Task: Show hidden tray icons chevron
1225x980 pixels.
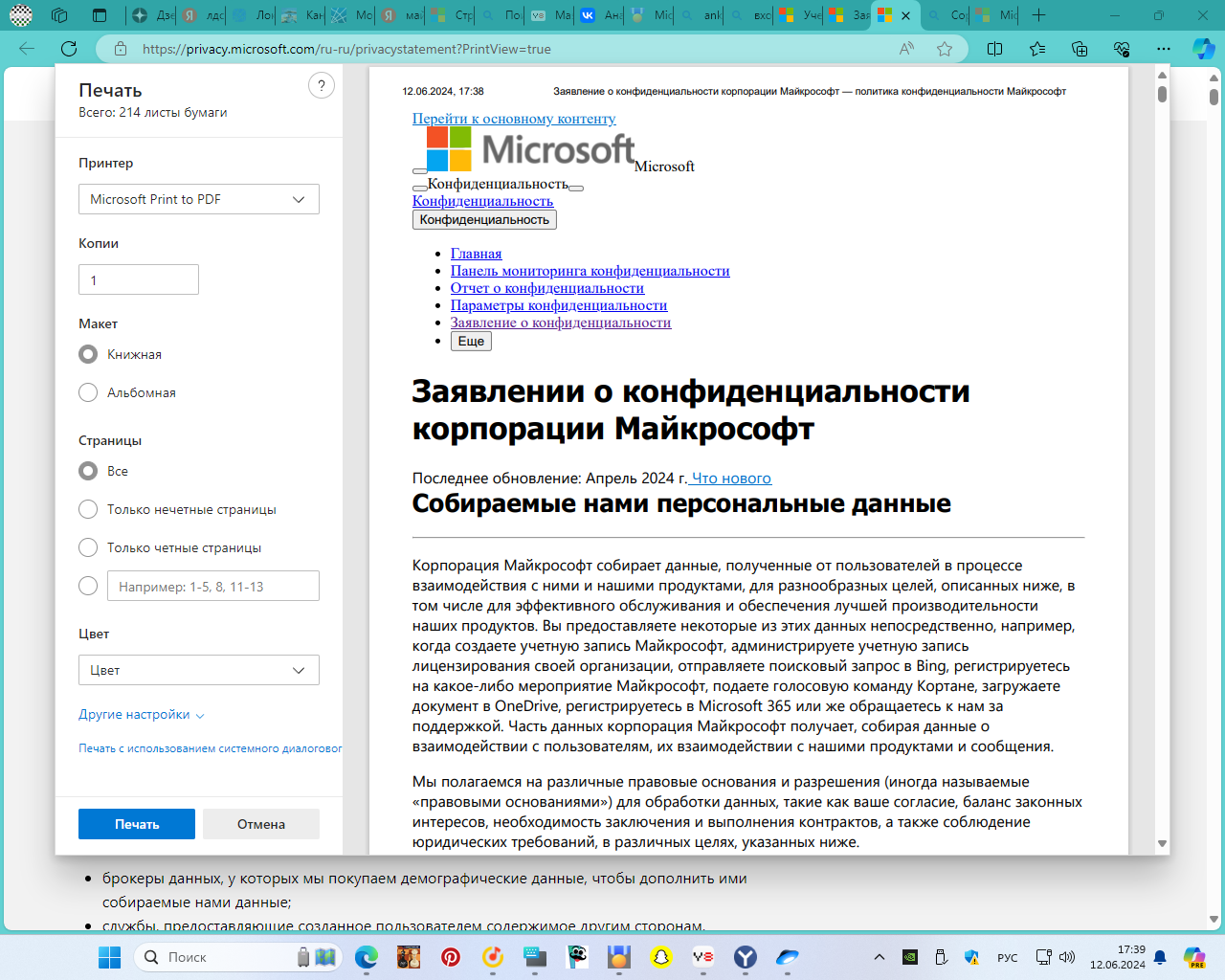Action: [x=880, y=957]
